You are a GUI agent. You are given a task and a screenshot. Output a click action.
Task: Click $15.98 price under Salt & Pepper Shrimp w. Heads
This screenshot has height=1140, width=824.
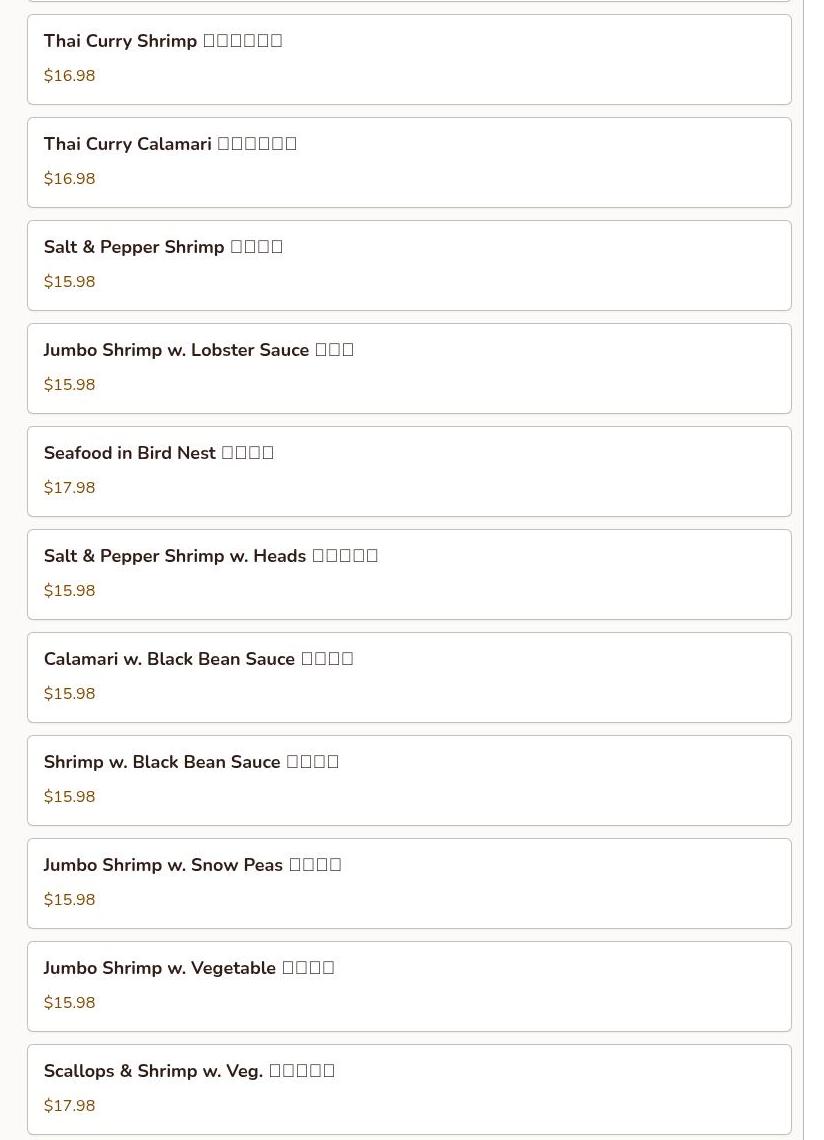(69, 591)
